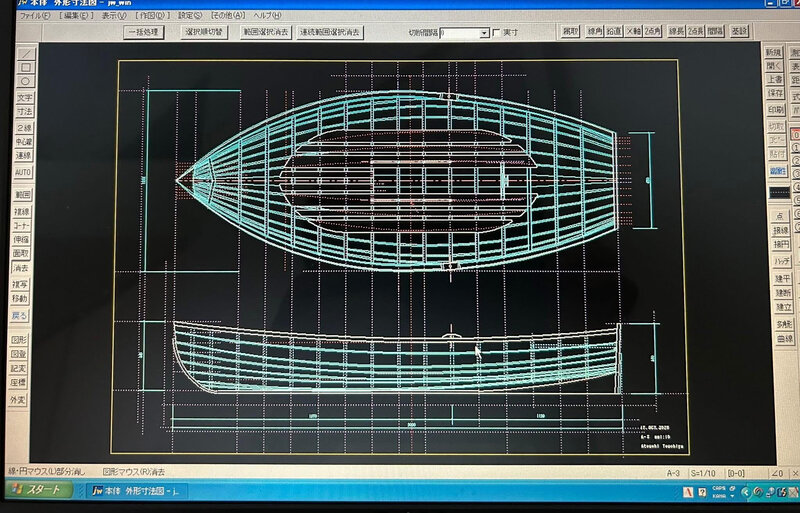Open the ファイル(F) menu

click(x=35, y=15)
